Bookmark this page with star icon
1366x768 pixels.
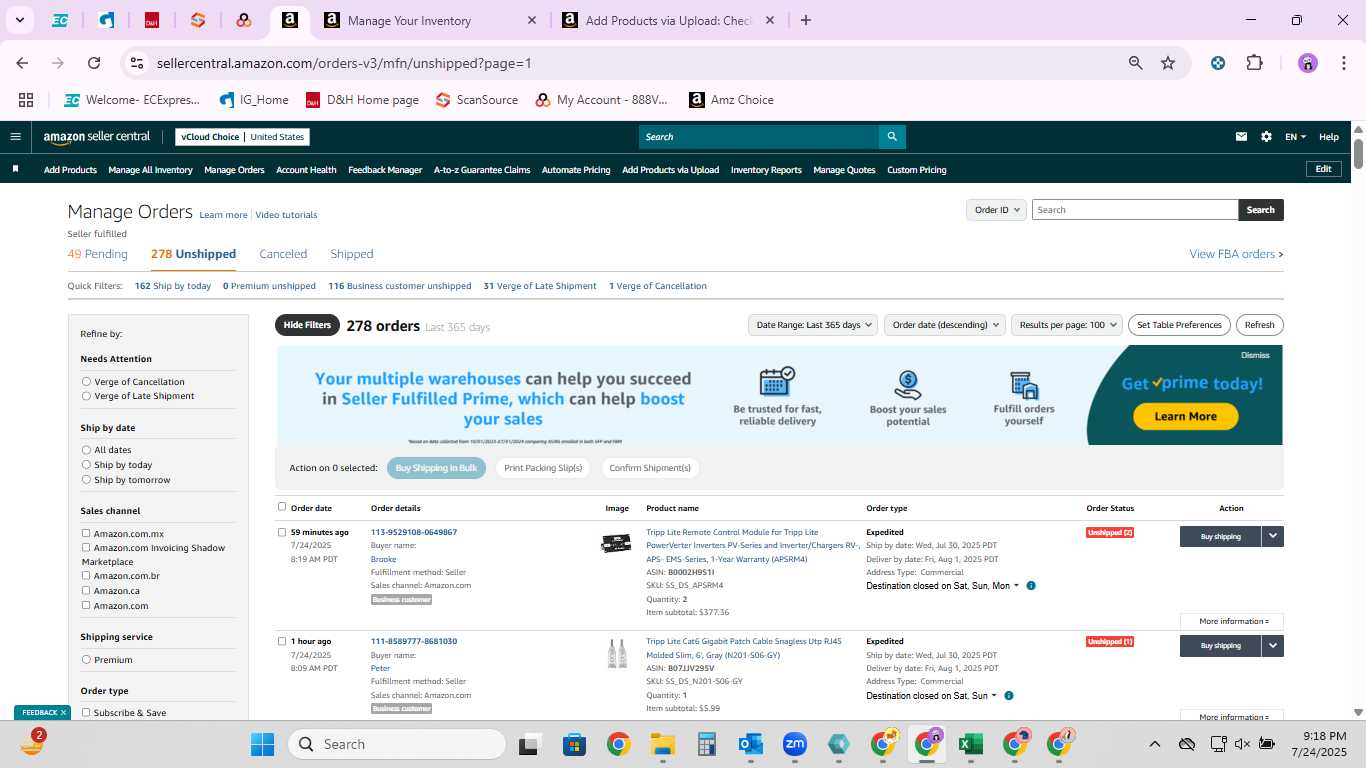(1168, 63)
